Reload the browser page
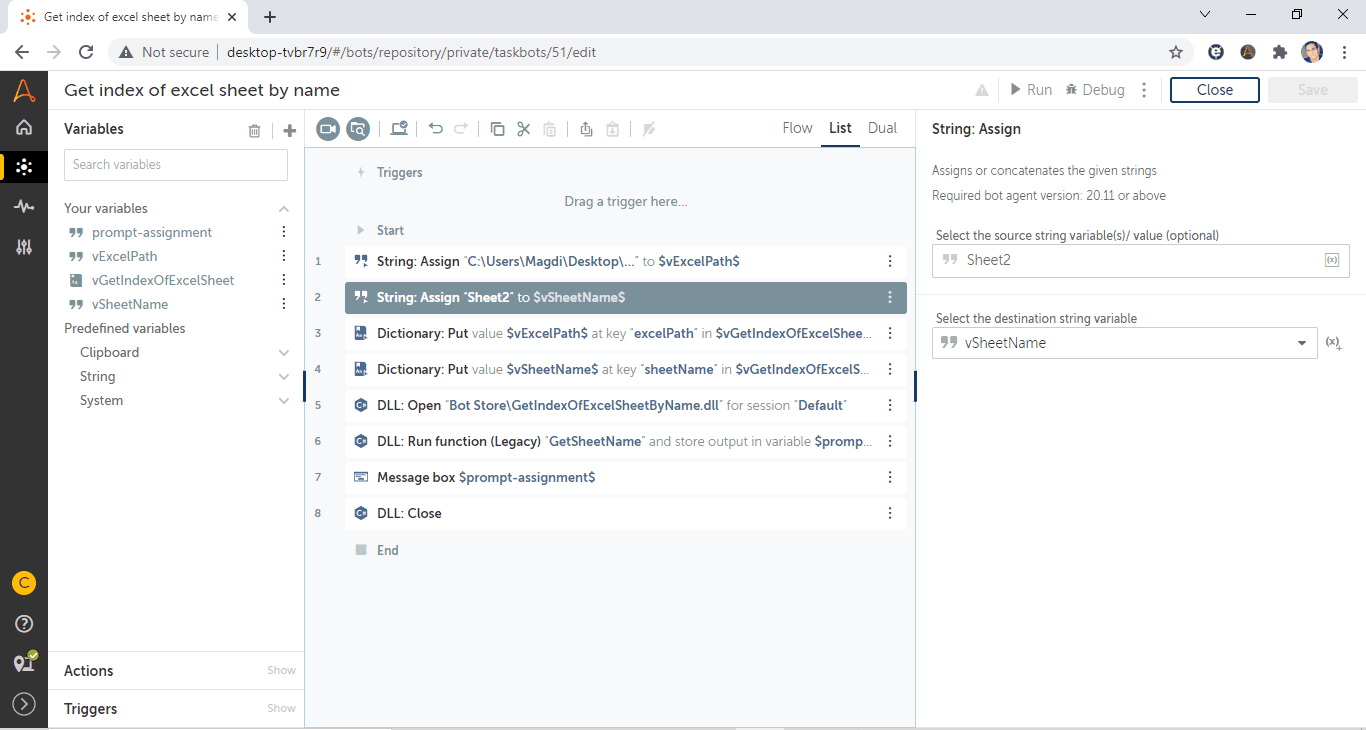This screenshot has width=1366, height=730. coord(86,52)
